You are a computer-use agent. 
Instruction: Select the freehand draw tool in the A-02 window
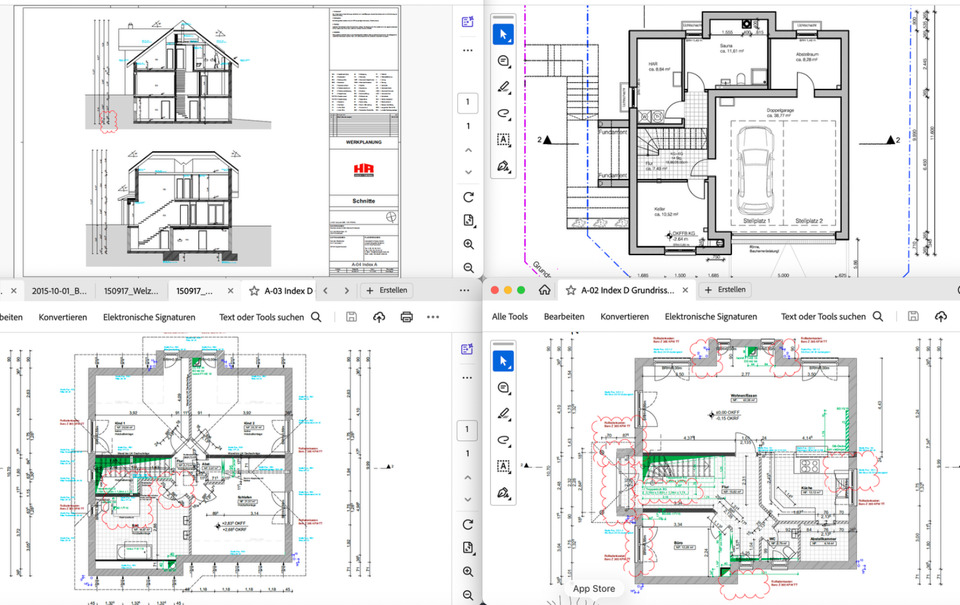[x=504, y=440]
